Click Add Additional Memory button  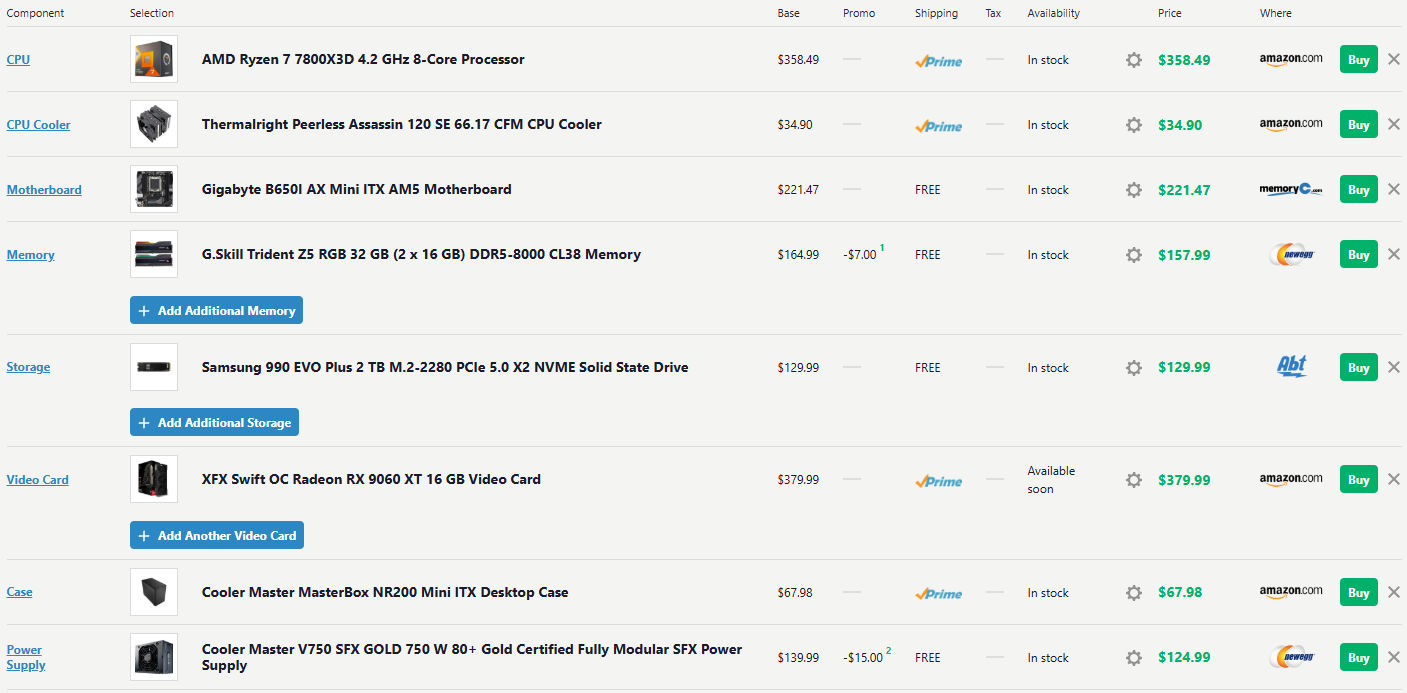(x=216, y=310)
